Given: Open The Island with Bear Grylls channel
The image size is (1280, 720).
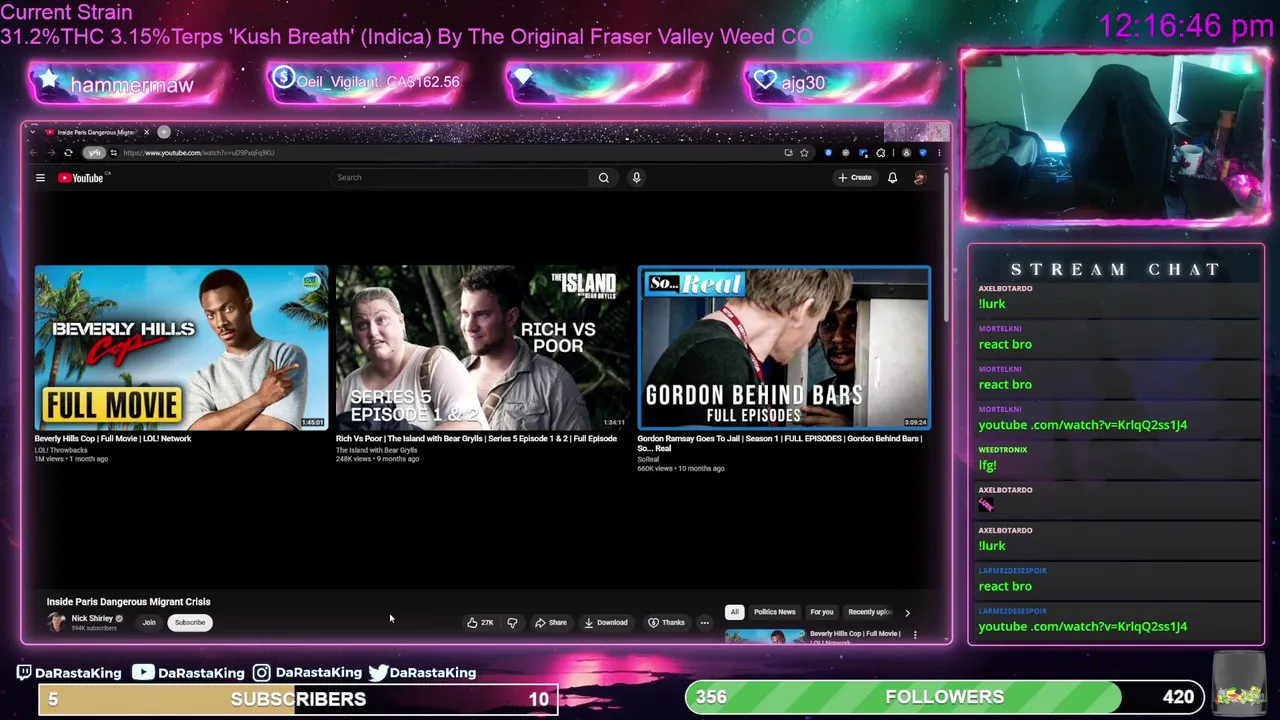Looking at the screenshot, I should tap(376, 450).
